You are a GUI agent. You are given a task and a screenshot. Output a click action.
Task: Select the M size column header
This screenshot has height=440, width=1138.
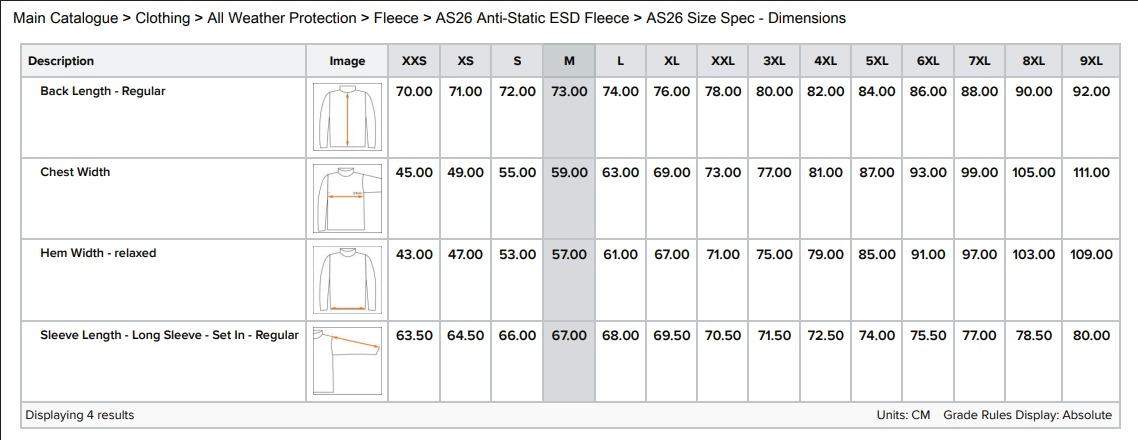pos(569,61)
